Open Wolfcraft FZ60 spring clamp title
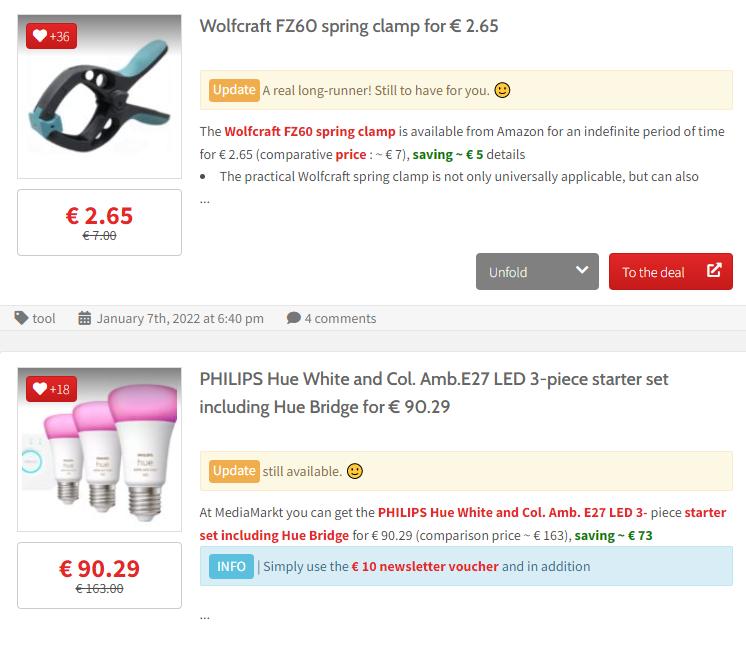This screenshot has height=654, width=746. click(349, 26)
